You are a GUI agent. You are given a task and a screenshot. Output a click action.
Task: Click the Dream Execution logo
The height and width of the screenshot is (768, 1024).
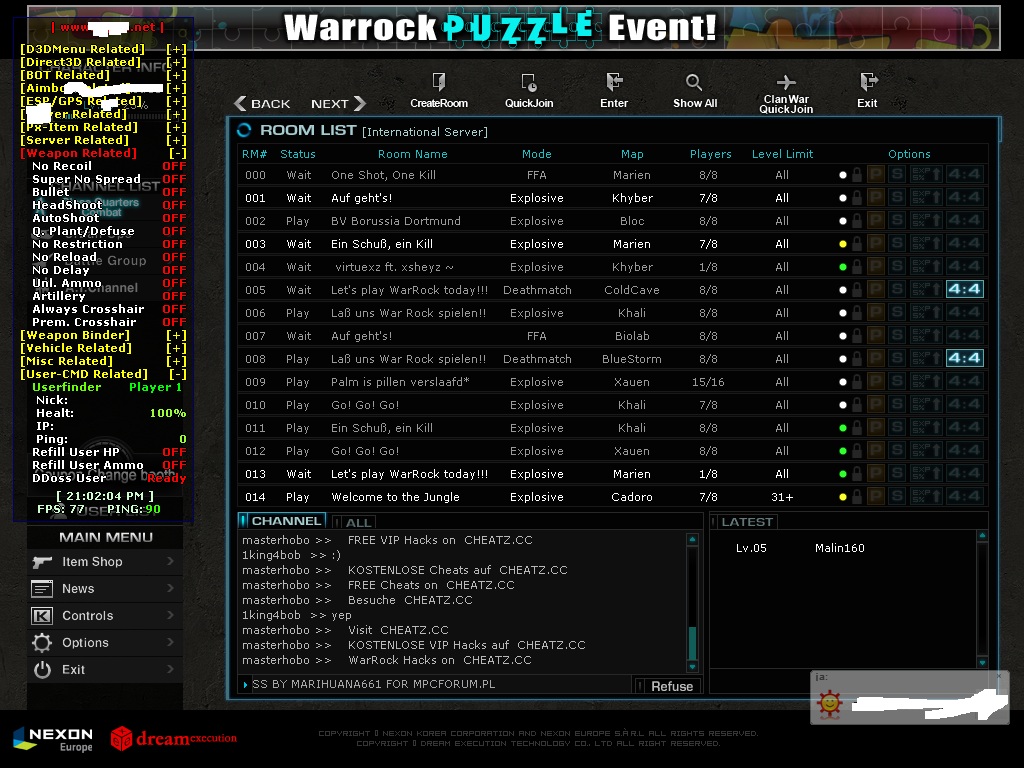pyautogui.click(x=174, y=739)
